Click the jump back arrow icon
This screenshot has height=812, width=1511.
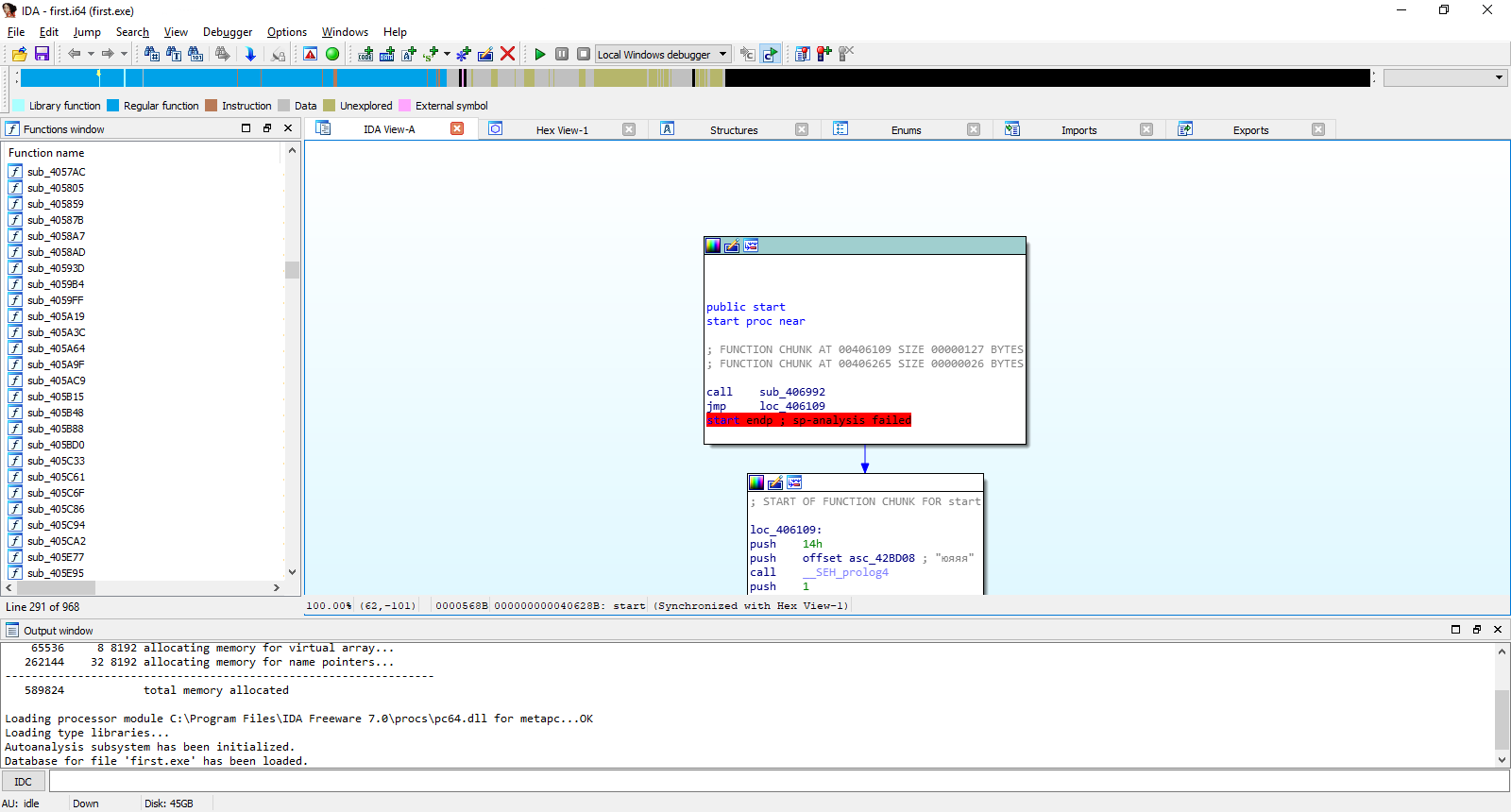coord(74,54)
